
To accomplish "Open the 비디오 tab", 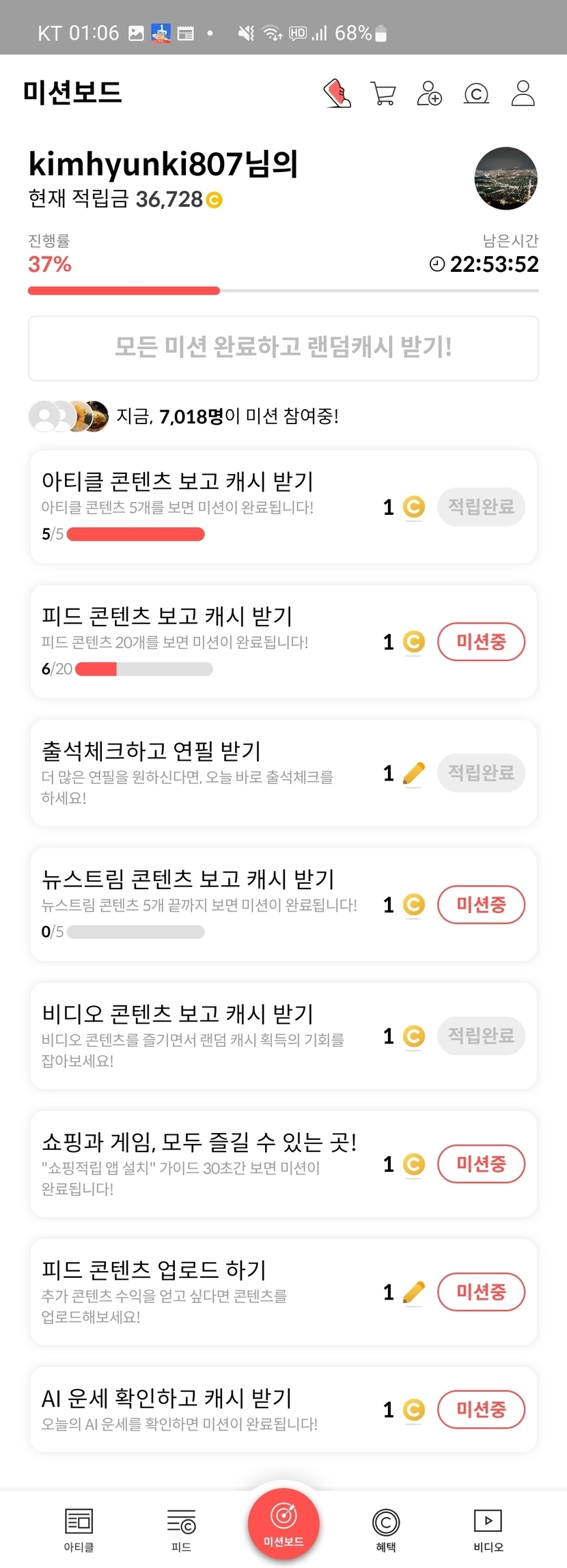I will click(x=488, y=1528).
